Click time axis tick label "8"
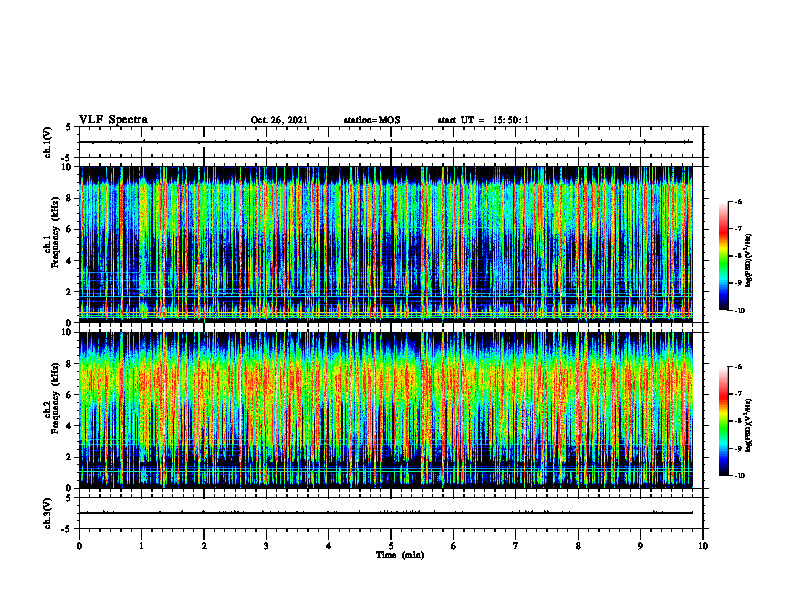 tap(578, 546)
